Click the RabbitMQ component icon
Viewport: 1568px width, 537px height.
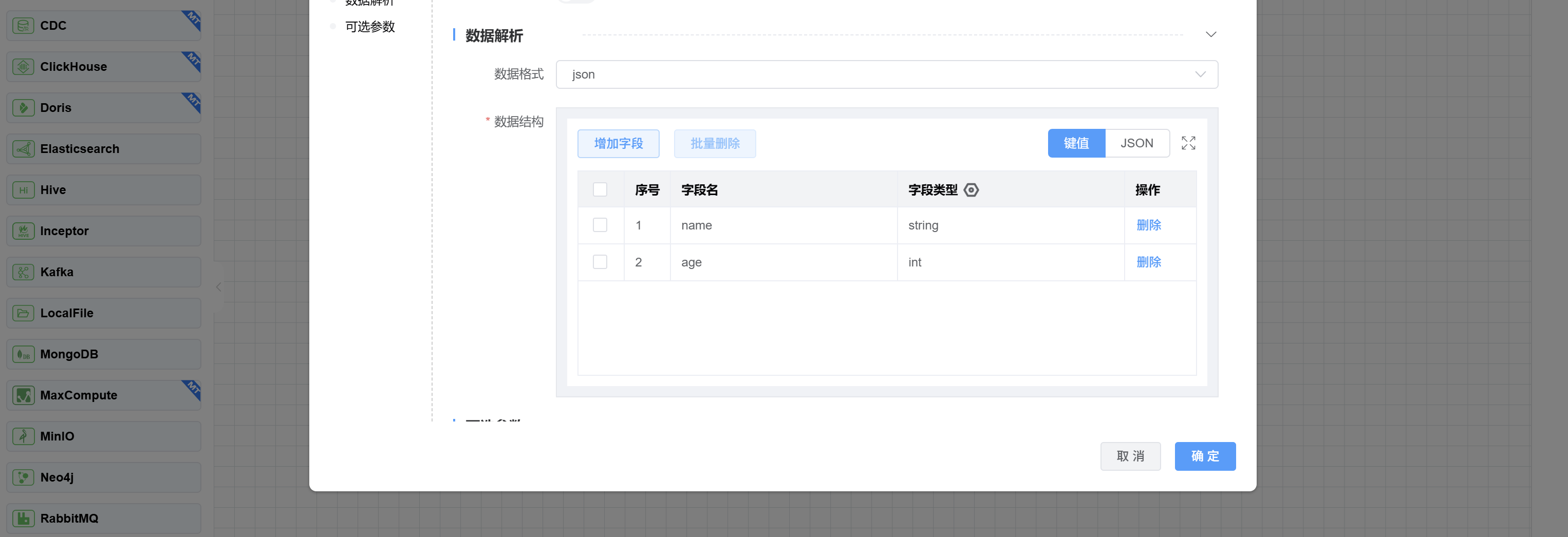coord(23,518)
